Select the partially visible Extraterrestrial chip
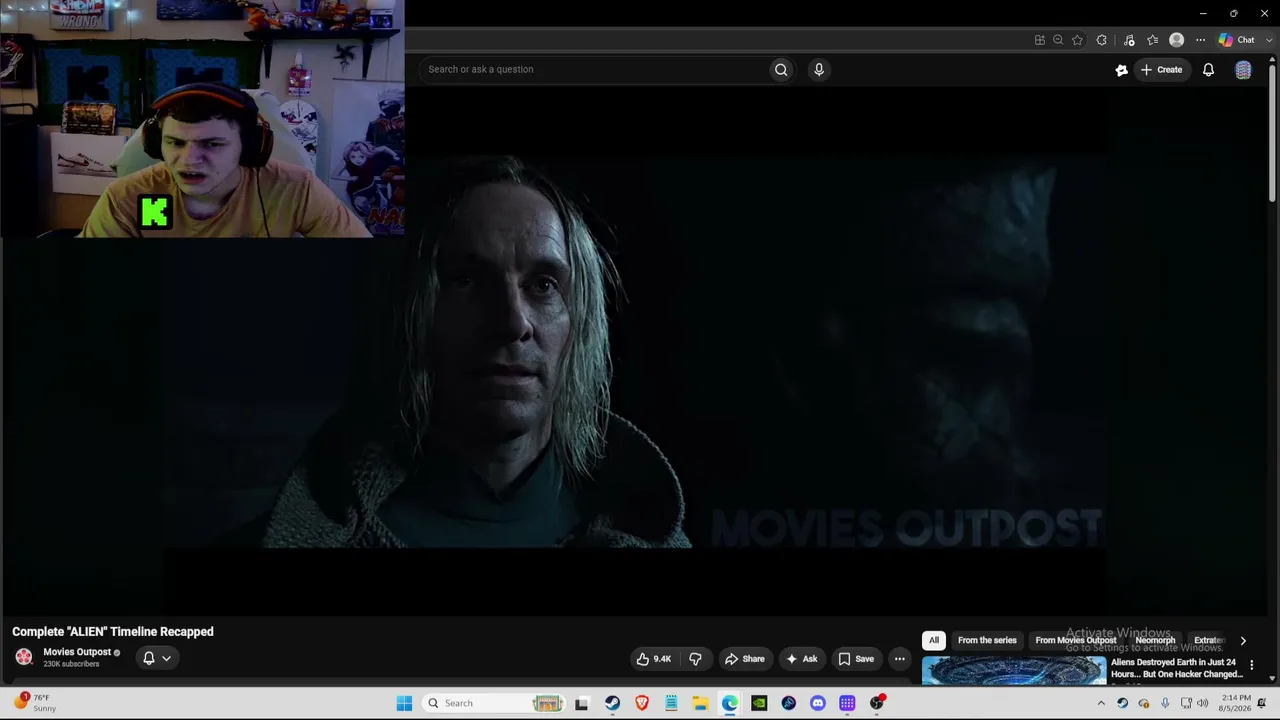 (1209, 640)
